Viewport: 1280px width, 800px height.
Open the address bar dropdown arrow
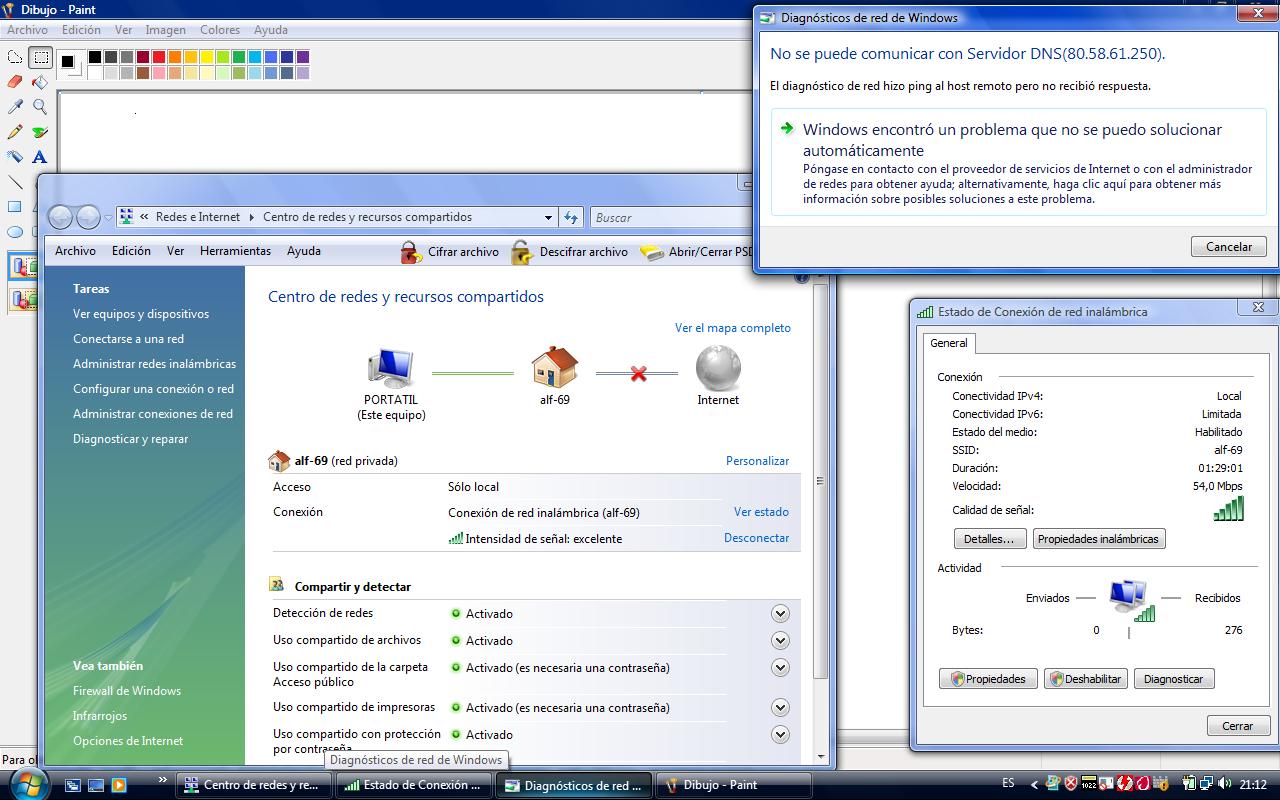[548, 218]
